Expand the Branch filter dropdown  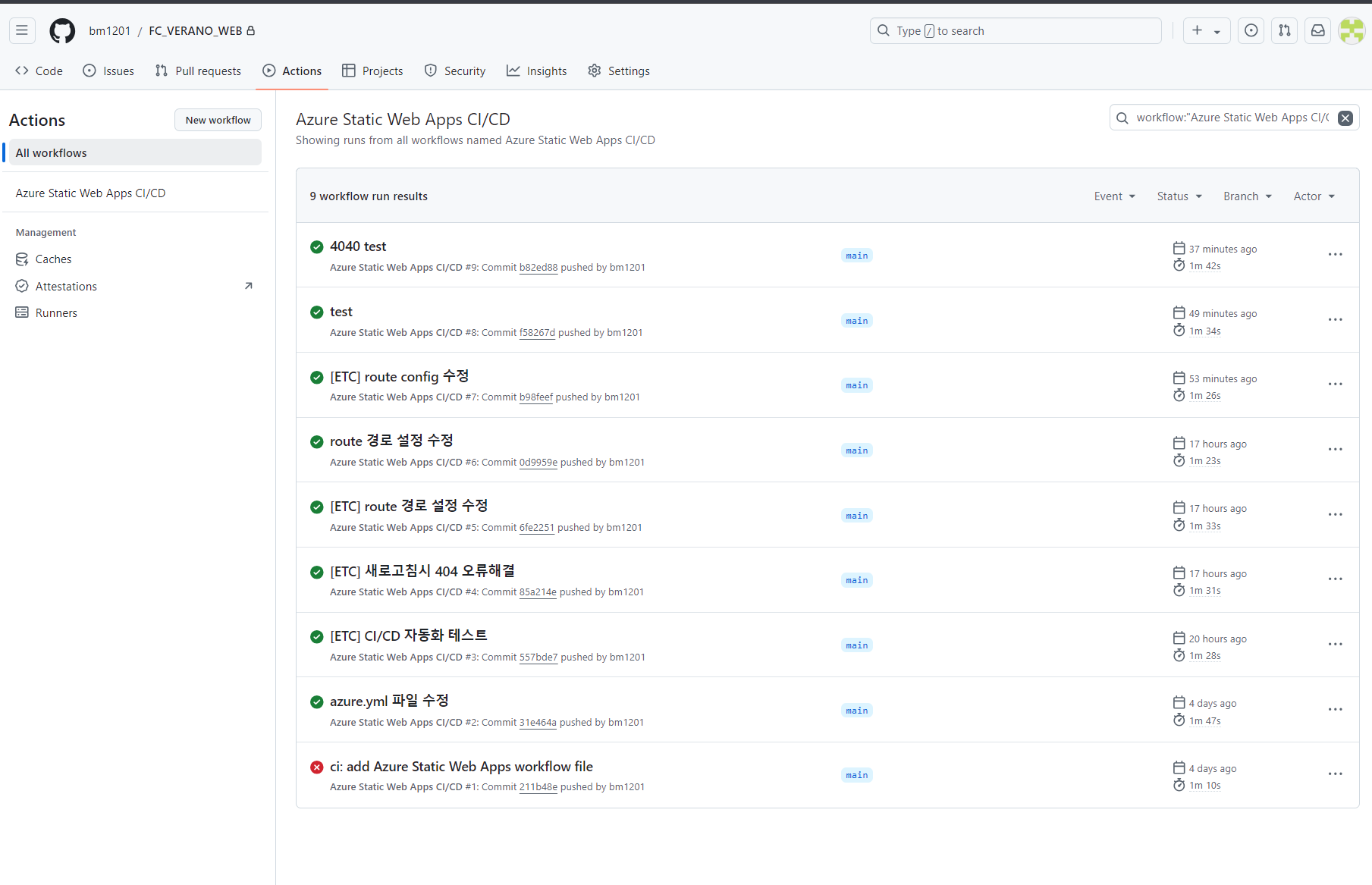(x=1248, y=196)
